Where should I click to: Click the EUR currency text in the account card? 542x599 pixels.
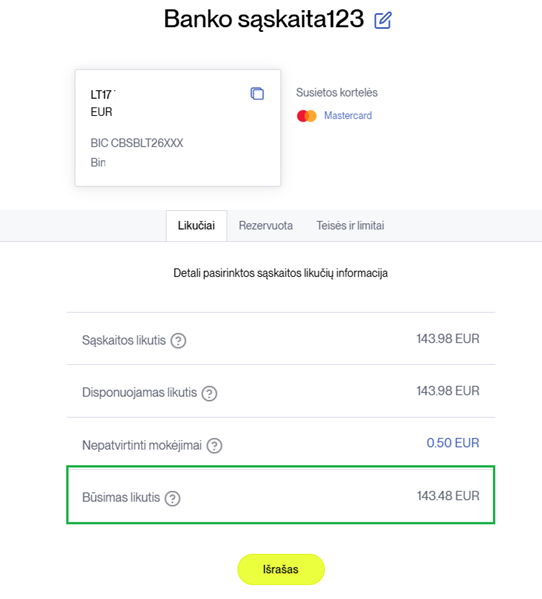tap(101, 112)
